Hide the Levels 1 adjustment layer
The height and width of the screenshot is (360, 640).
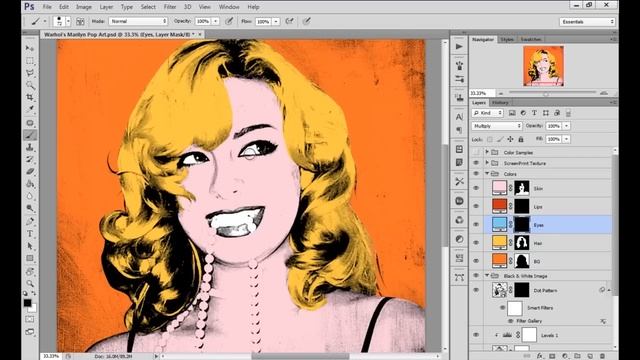point(476,335)
